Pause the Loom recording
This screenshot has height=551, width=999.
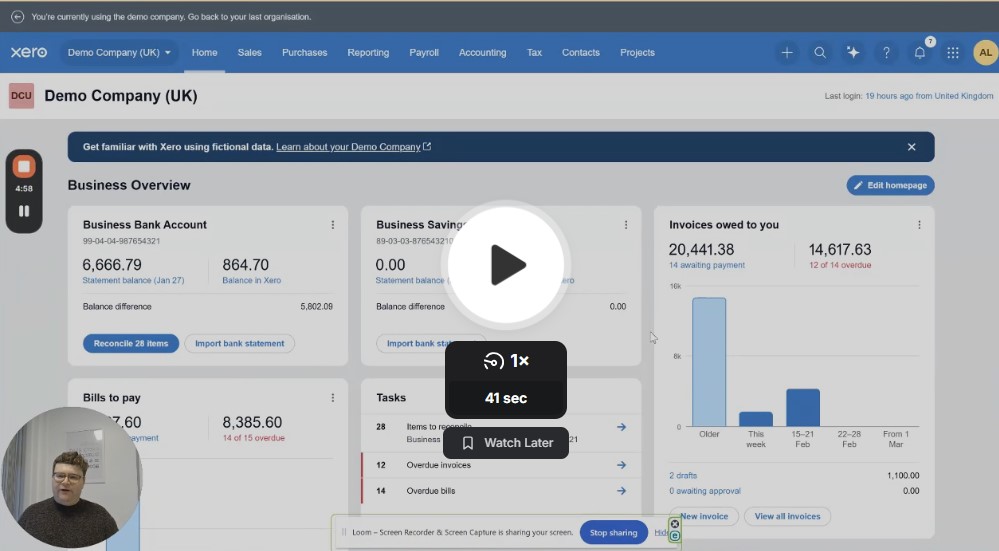(24, 211)
